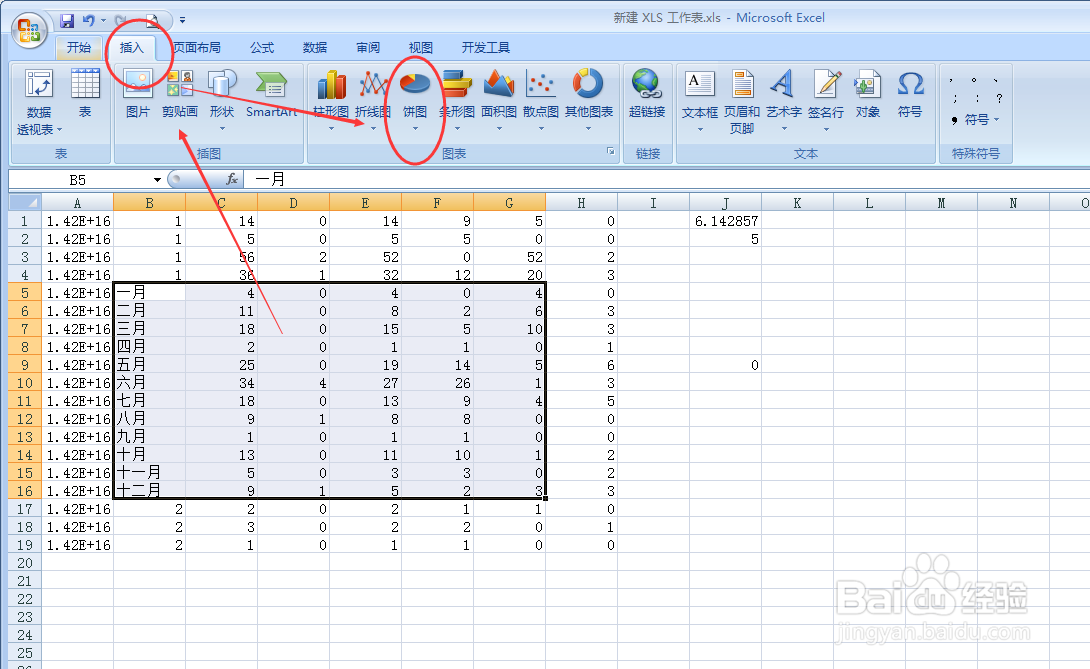
Task: Switch to the 审阅 (Review) tab
Action: (368, 47)
